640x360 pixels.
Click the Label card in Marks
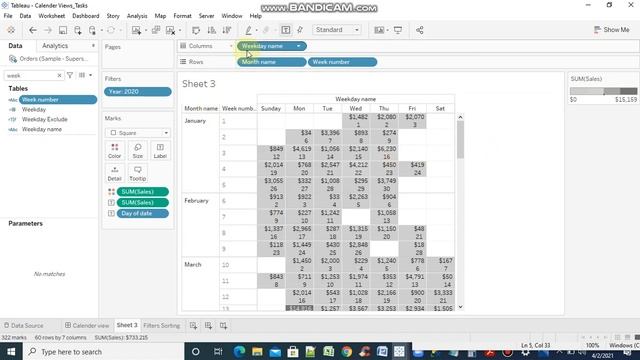(x=160, y=151)
